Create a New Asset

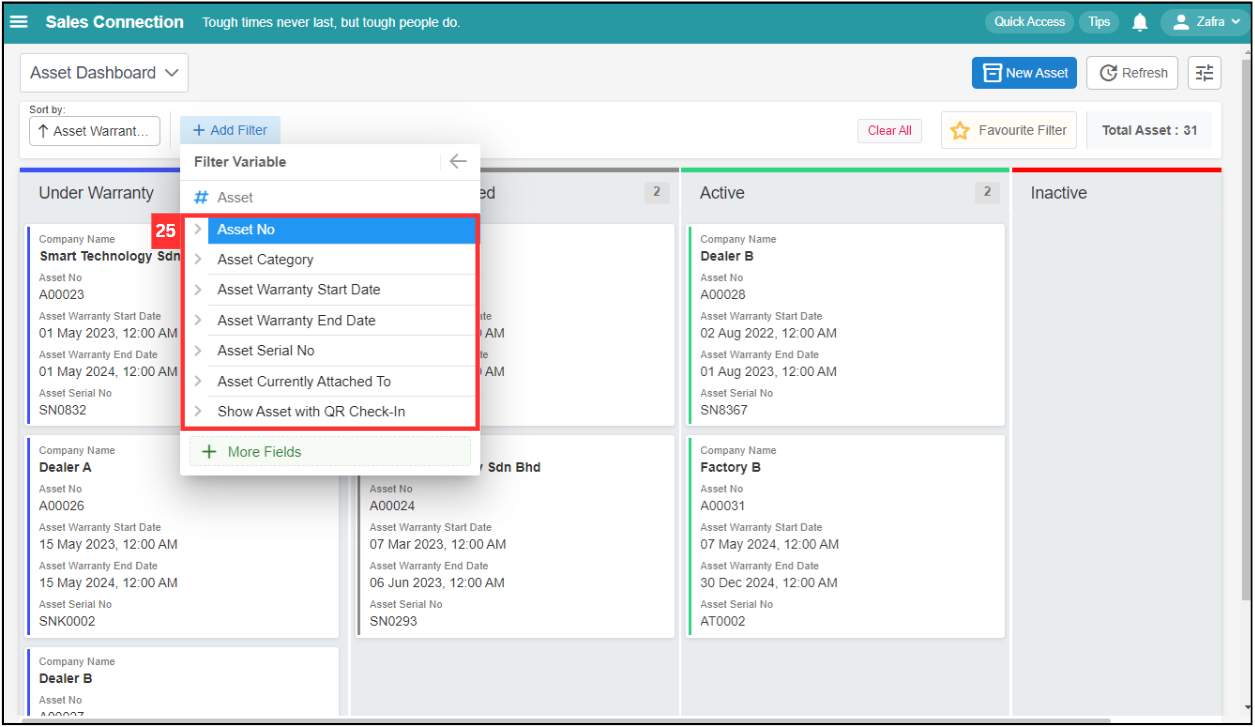[1025, 73]
